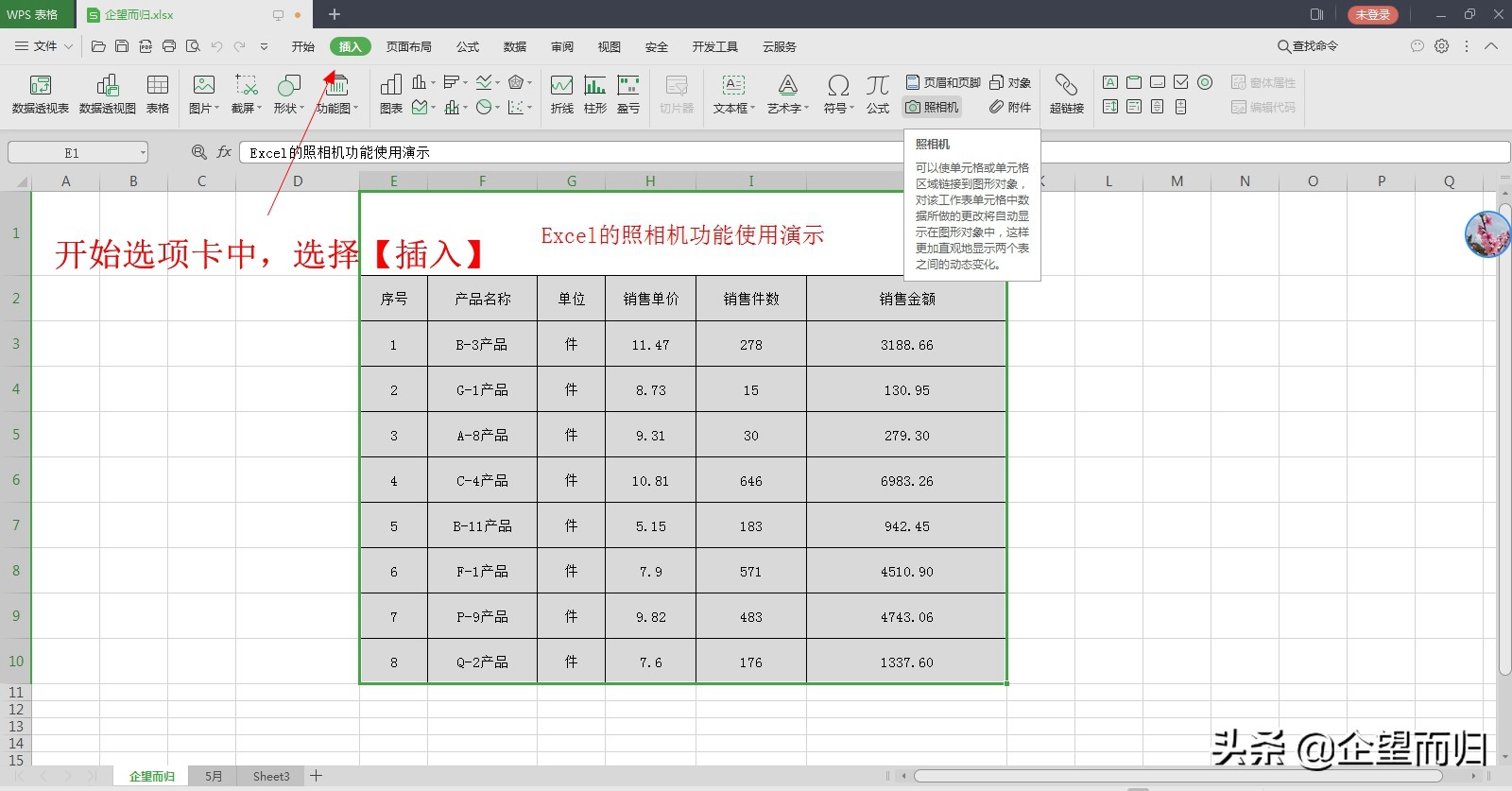Click the 形状 shapes icon
The image size is (1512, 791).
tap(288, 86)
